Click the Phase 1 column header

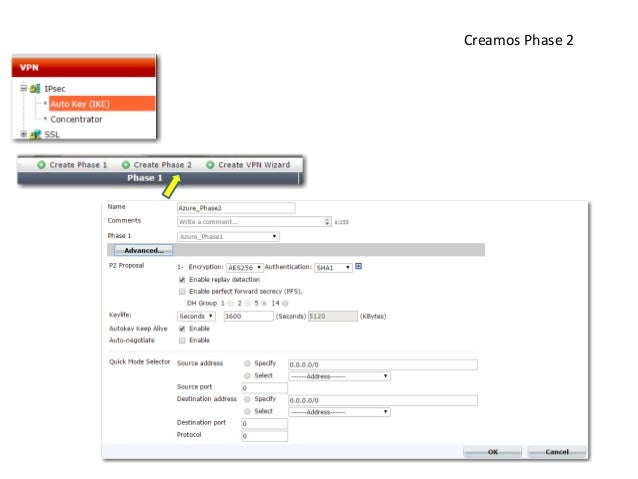pyautogui.click(x=144, y=178)
